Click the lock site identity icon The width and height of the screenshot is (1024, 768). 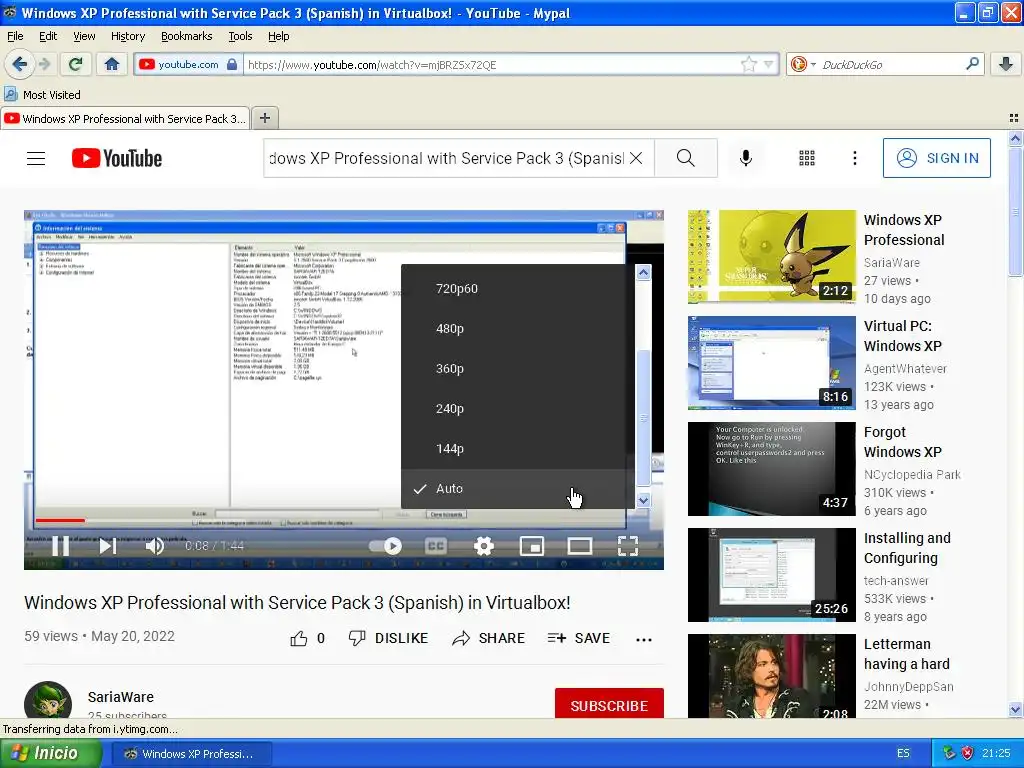(x=232, y=64)
